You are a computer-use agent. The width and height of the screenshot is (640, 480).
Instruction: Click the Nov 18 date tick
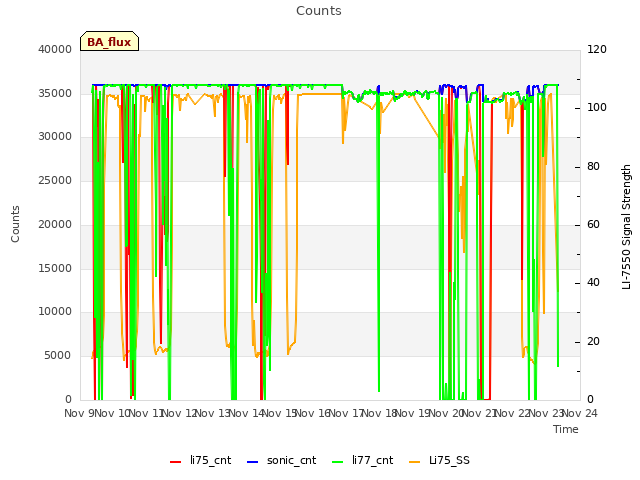pyautogui.click(x=380, y=413)
